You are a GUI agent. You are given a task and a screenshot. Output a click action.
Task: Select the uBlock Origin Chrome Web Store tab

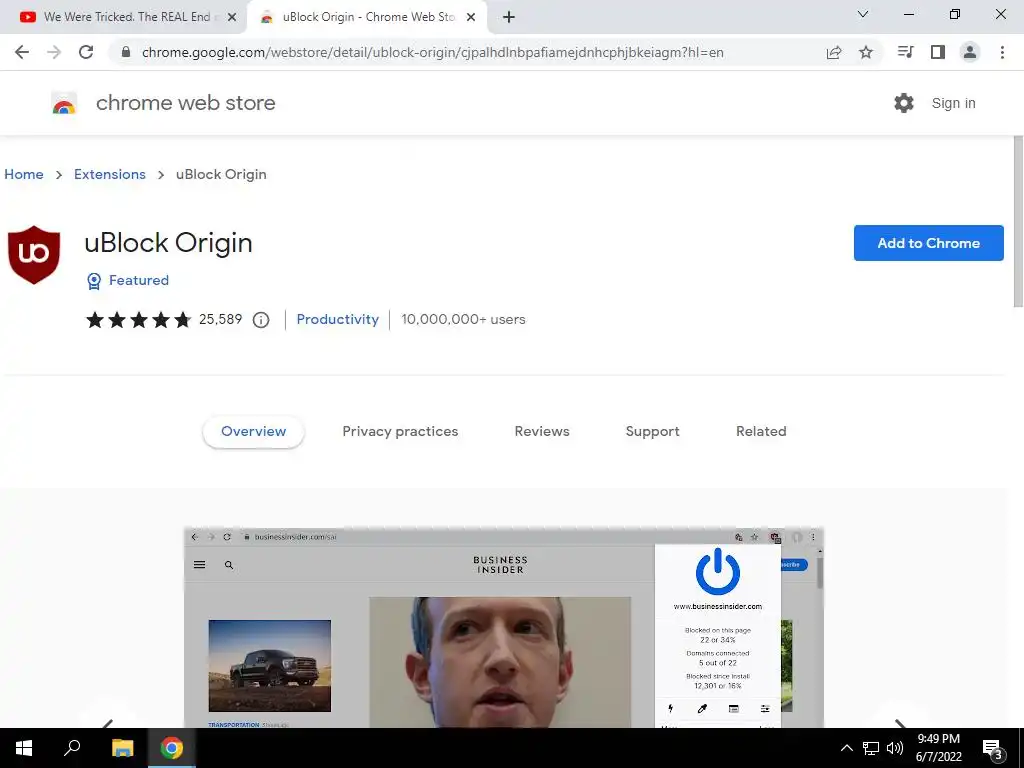(x=367, y=17)
